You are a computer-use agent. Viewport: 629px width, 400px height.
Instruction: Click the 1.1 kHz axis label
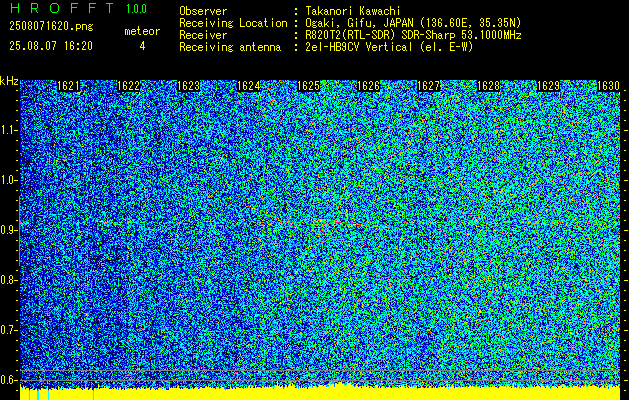pos(8,130)
